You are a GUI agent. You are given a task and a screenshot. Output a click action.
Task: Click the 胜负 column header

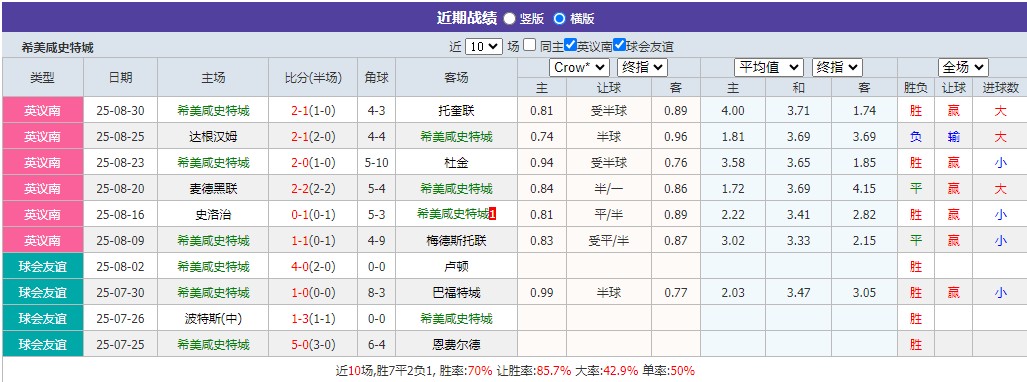(916, 88)
